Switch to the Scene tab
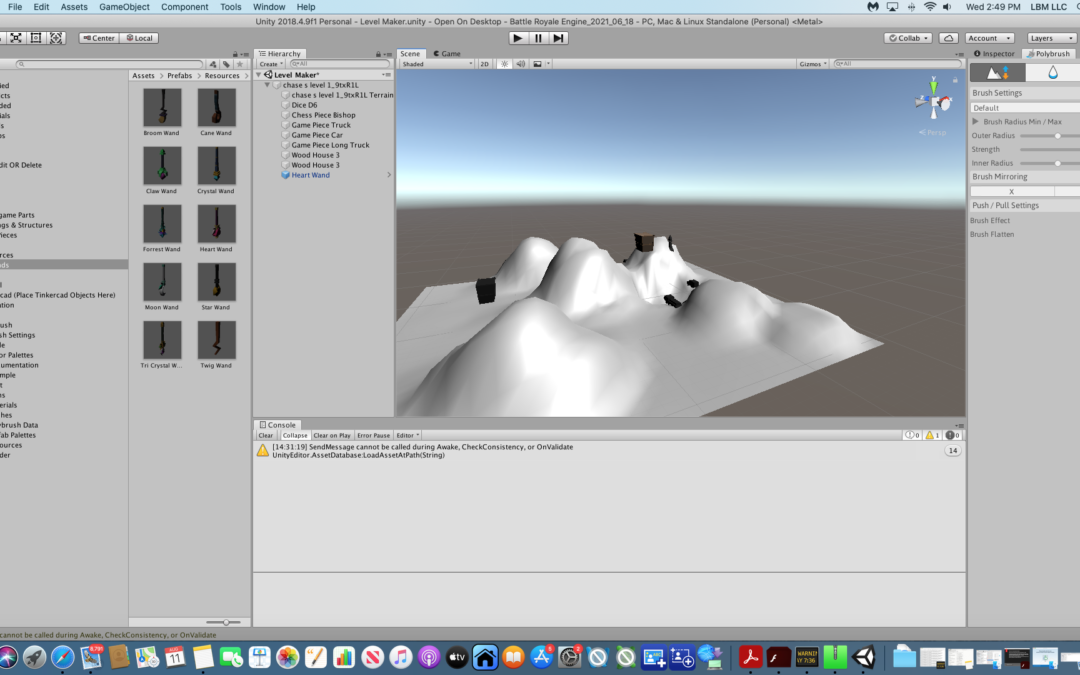The height and width of the screenshot is (675, 1080). pyautogui.click(x=410, y=54)
